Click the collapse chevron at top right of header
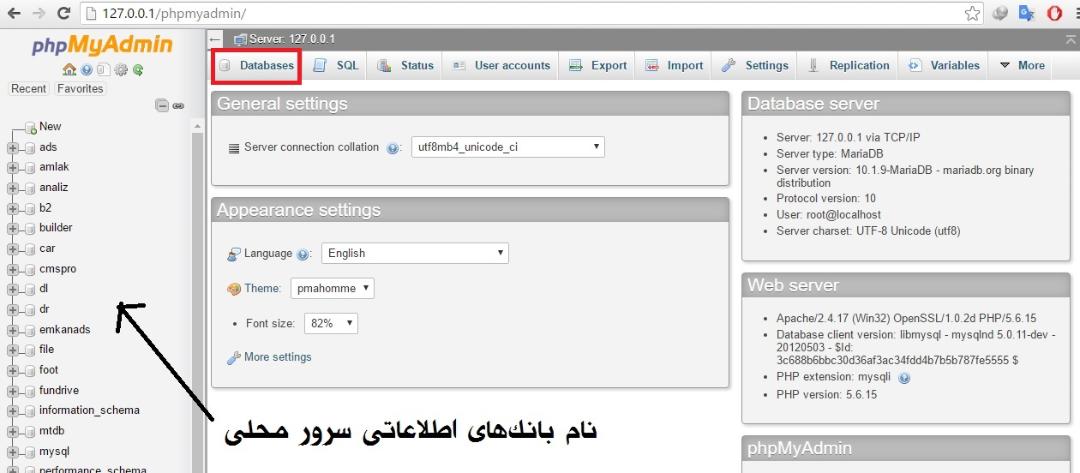 click(1070, 40)
